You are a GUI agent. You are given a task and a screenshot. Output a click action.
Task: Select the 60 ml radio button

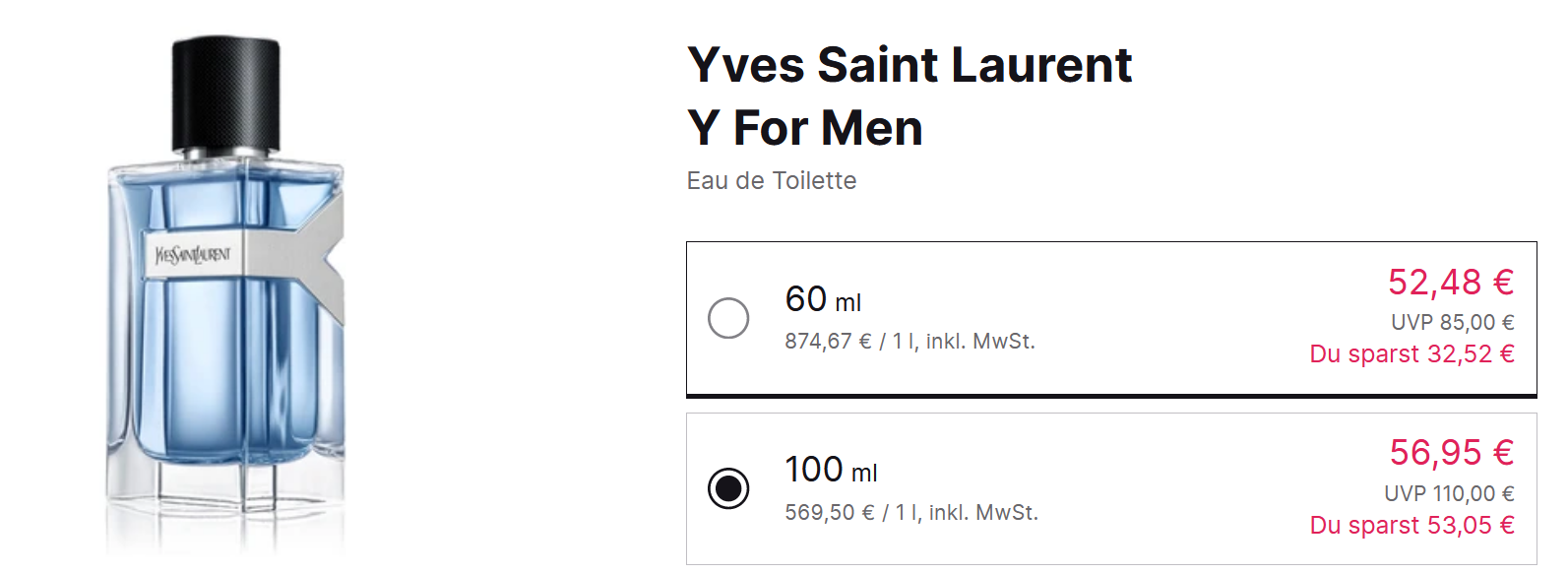(728, 318)
